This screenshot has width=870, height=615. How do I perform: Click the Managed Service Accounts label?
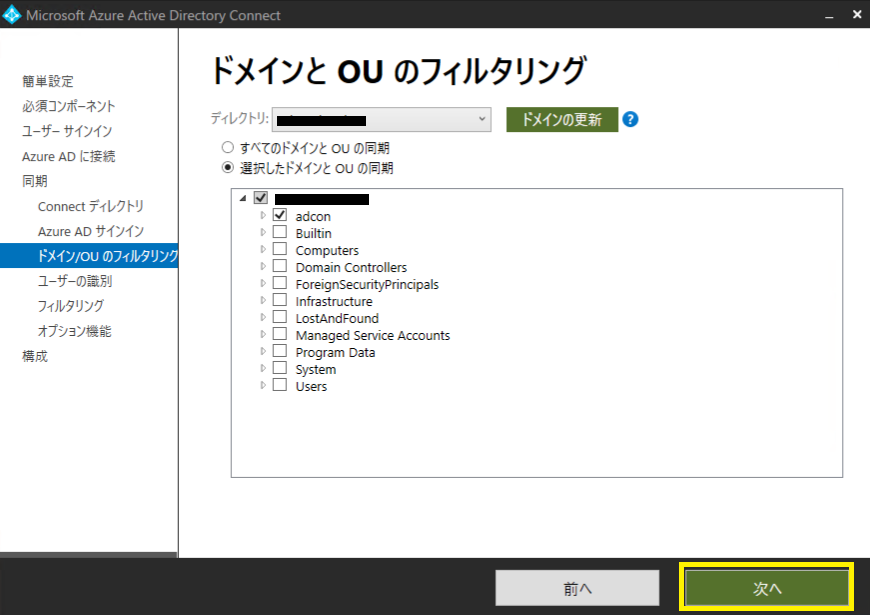pos(372,335)
